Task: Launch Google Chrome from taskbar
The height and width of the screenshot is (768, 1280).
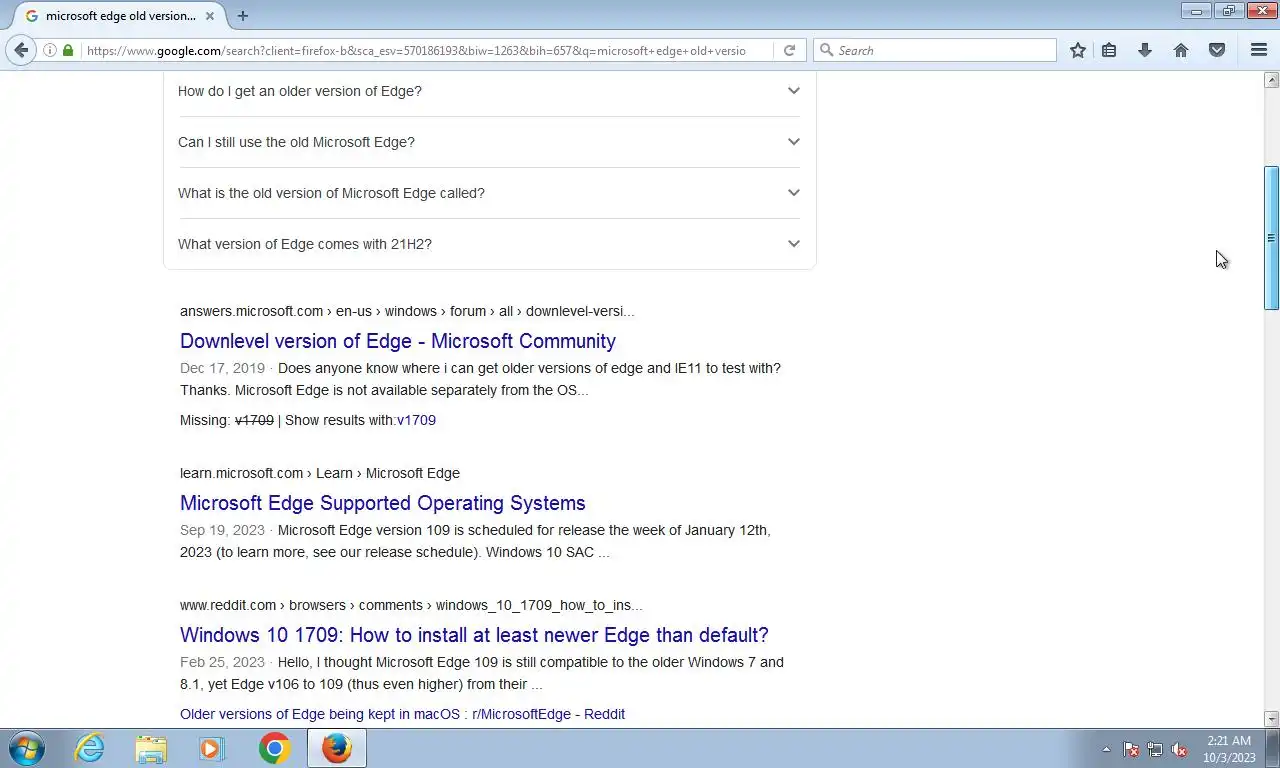Action: (x=274, y=748)
